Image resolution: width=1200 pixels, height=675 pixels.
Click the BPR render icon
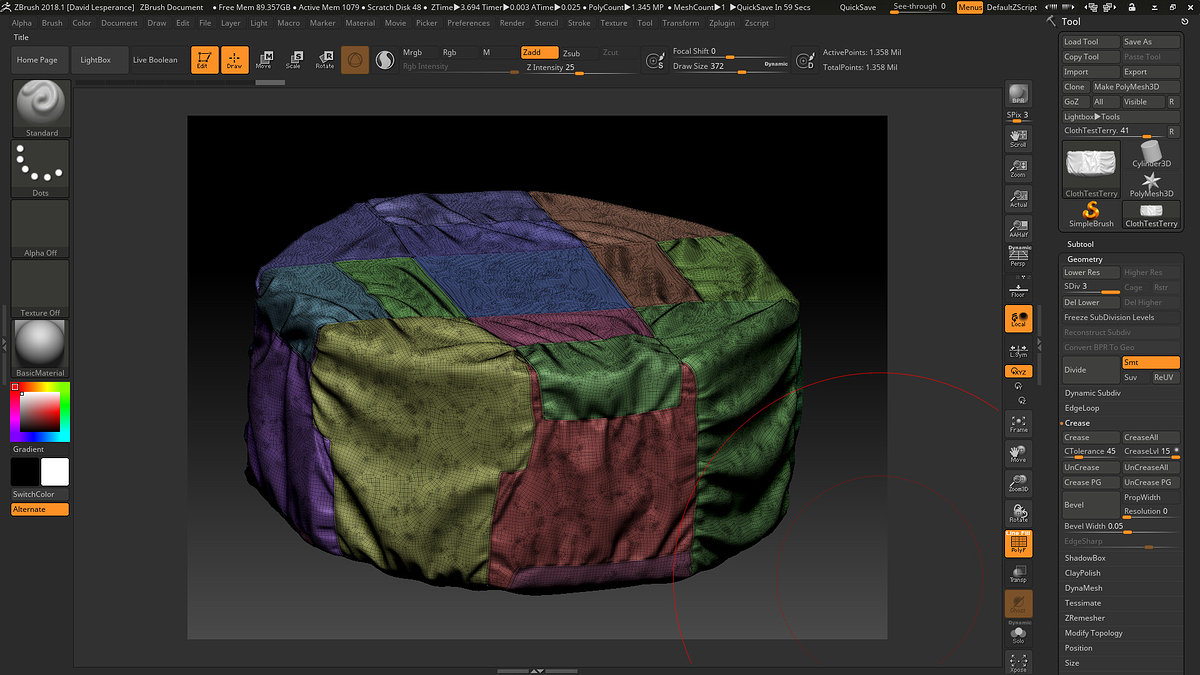click(1018, 95)
